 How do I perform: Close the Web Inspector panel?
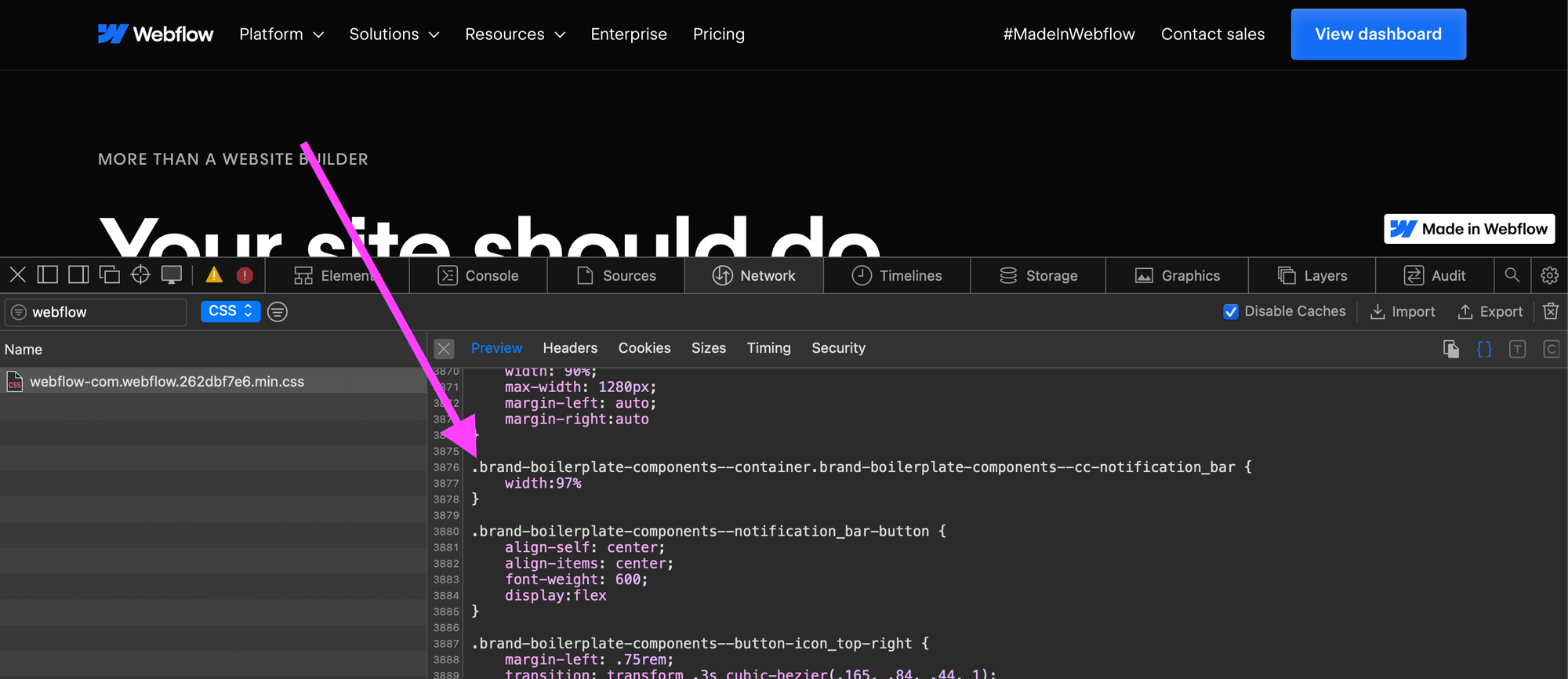(x=17, y=274)
